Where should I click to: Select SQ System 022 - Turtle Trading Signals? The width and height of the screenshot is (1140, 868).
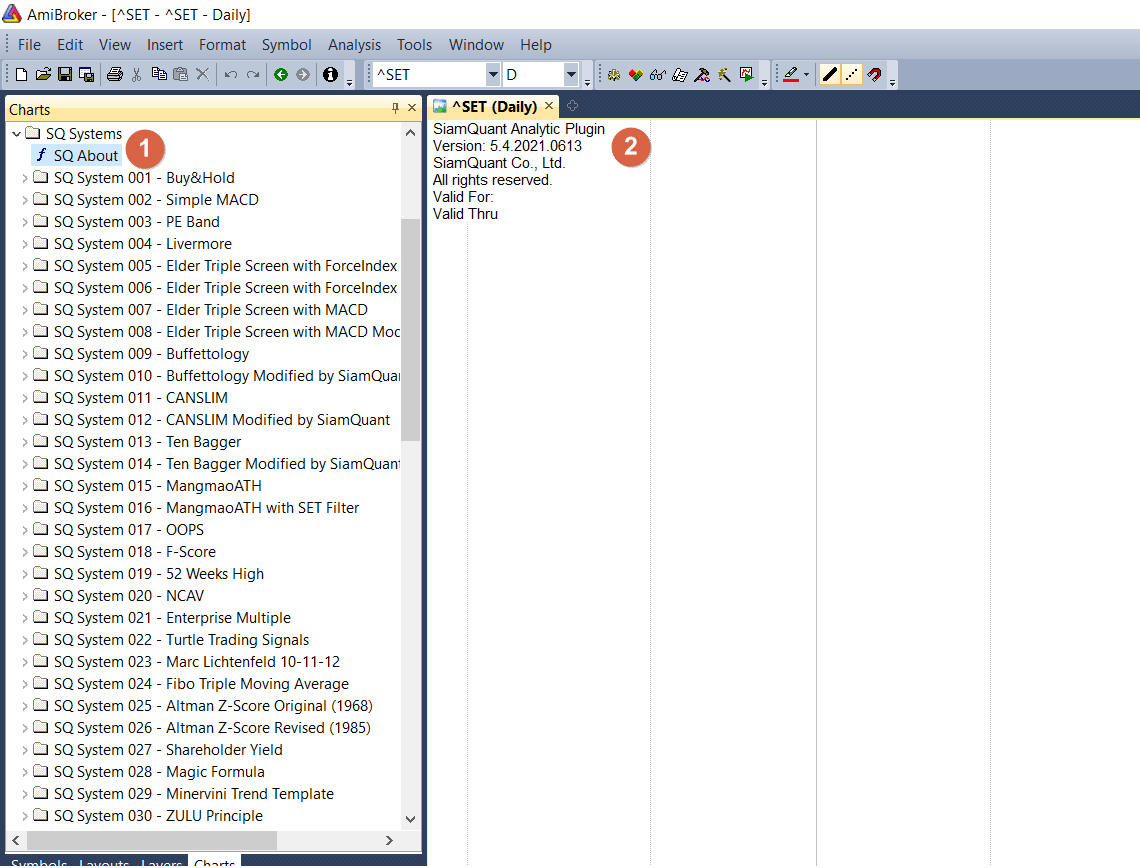coord(181,640)
